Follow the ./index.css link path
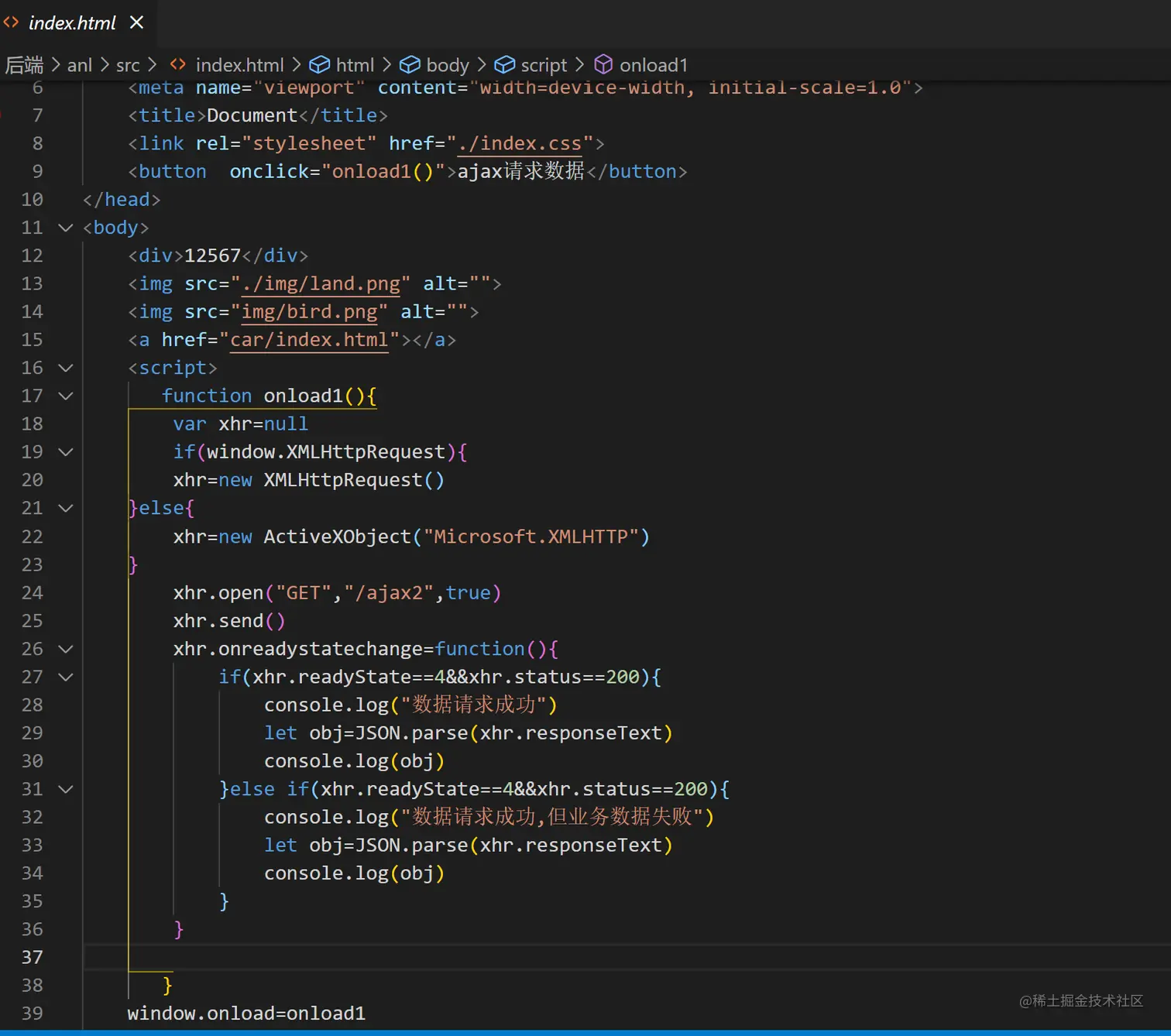Screen dimensions: 1171x1036 click(520, 144)
